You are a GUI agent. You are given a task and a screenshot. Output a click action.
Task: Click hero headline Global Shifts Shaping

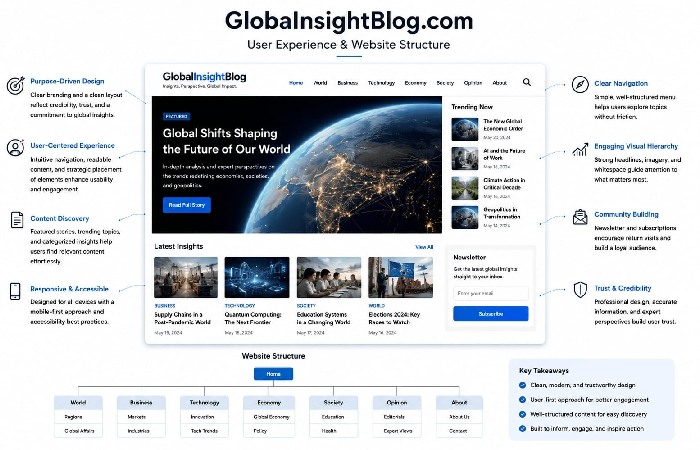coord(226,141)
